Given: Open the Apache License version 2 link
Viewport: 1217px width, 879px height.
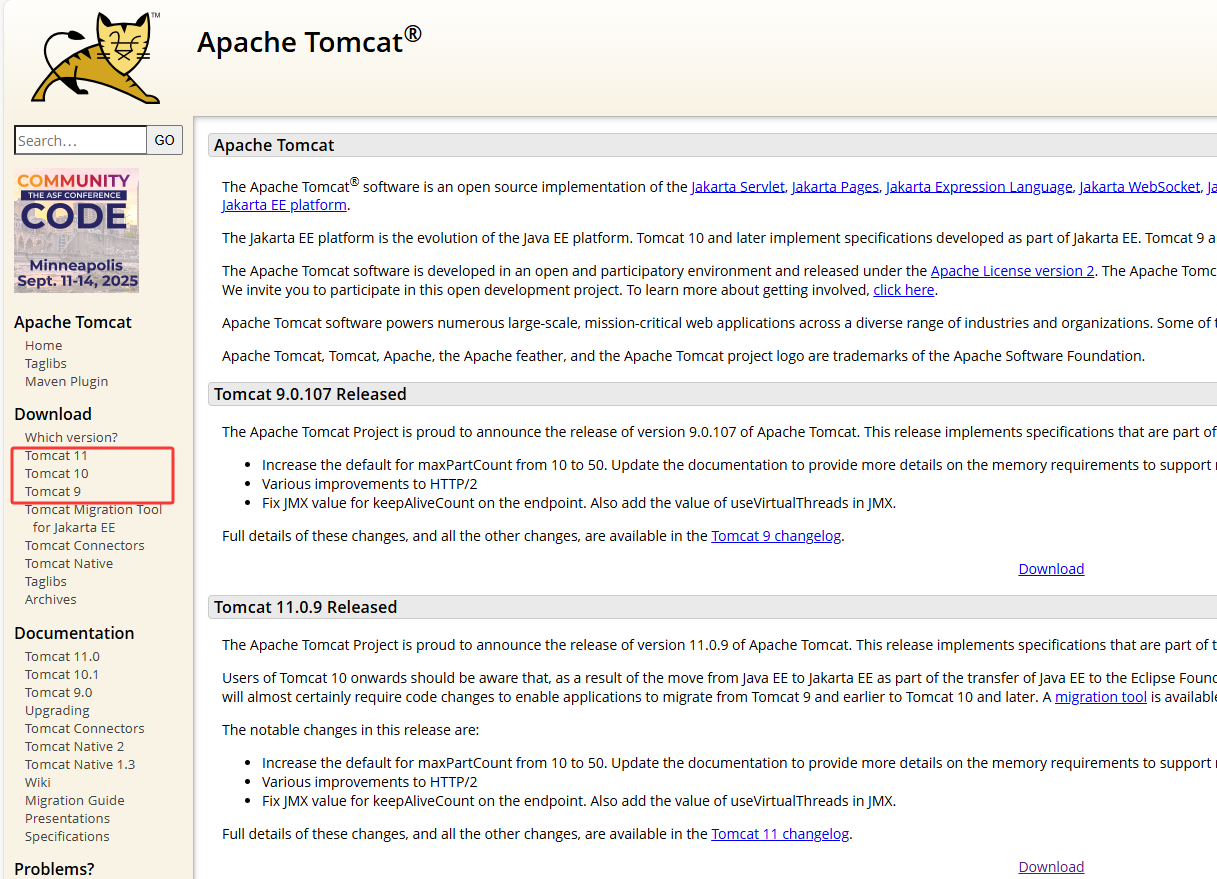Looking at the screenshot, I should [x=1012, y=271].
